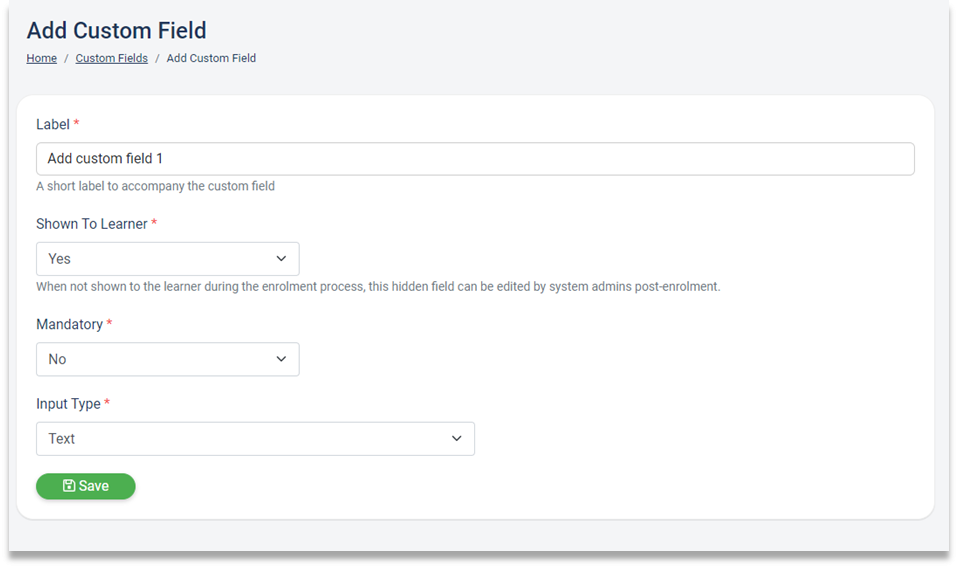Click the chevron arrow in Mandatory select

281,359
